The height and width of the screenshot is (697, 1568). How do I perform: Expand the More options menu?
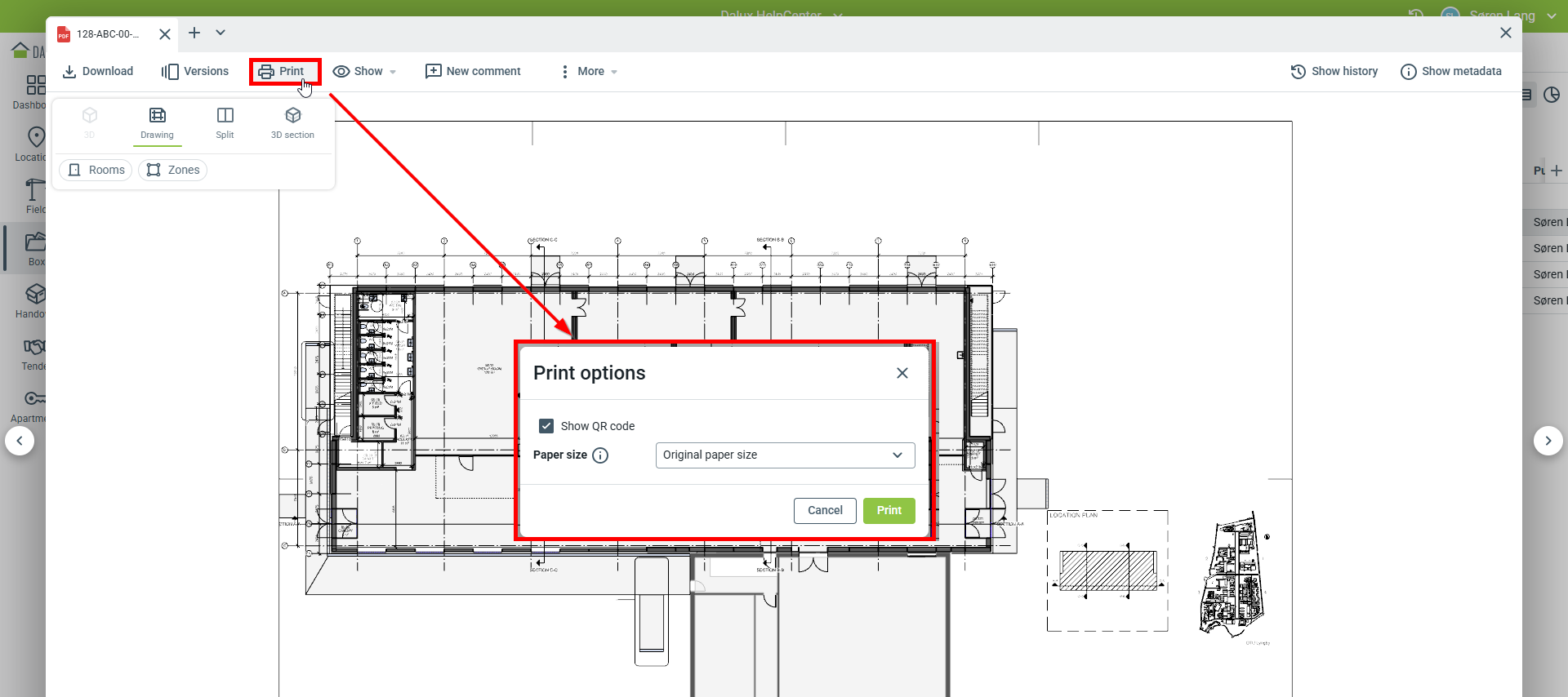[589, 72]
